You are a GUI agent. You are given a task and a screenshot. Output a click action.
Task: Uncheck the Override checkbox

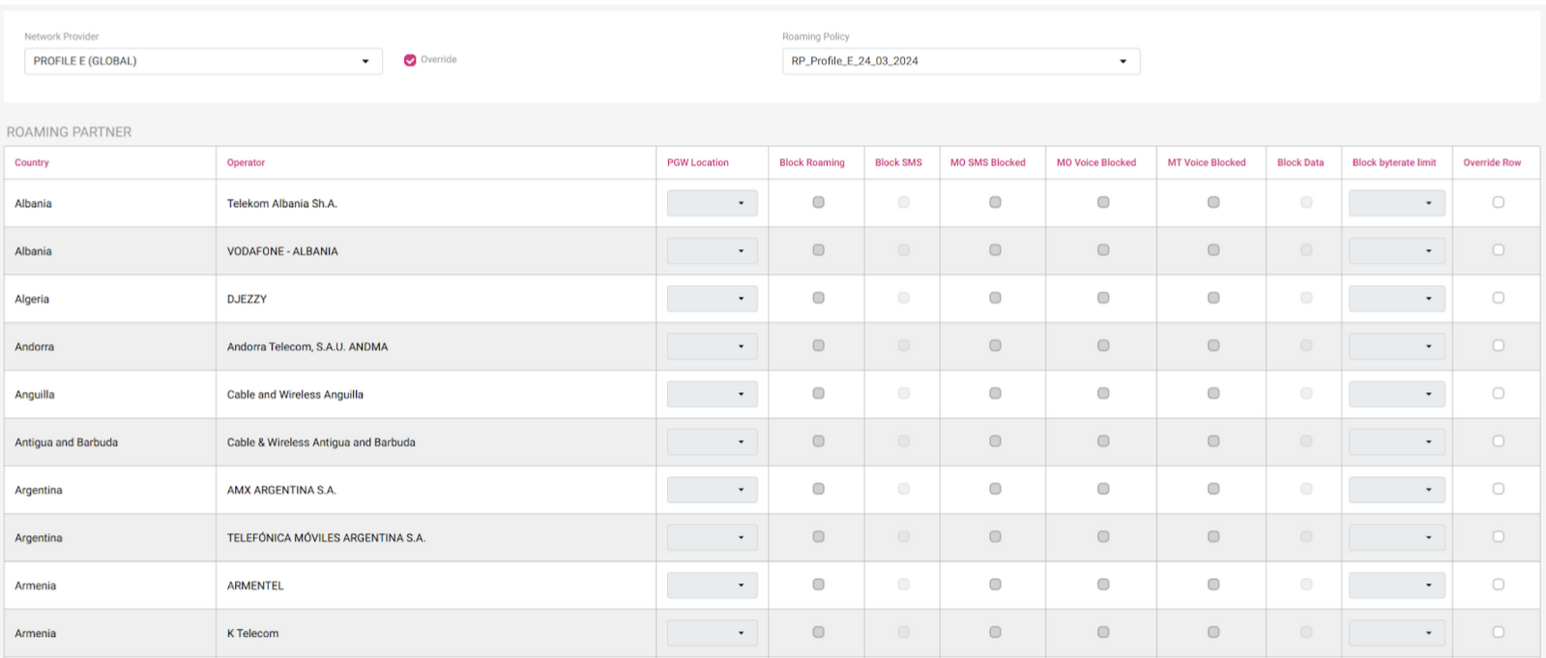(410, 60)
